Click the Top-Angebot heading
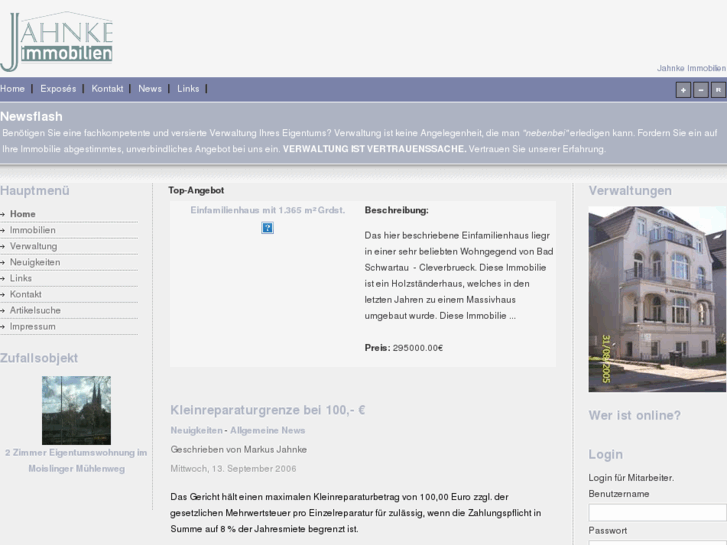The height and width of the screenshot is (545, 727). point(196,190)
